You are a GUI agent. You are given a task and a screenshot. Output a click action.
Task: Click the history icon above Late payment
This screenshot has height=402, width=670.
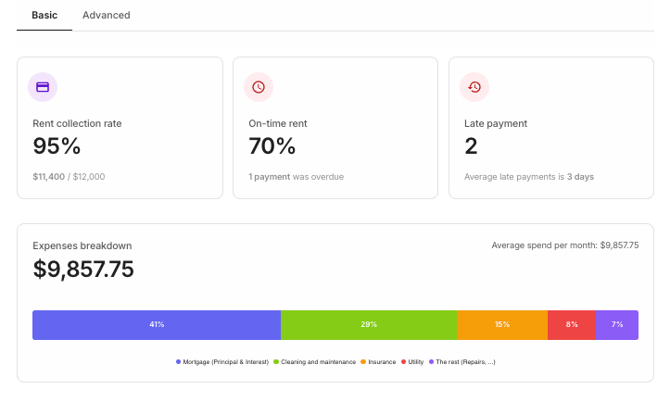pos(474,87)
